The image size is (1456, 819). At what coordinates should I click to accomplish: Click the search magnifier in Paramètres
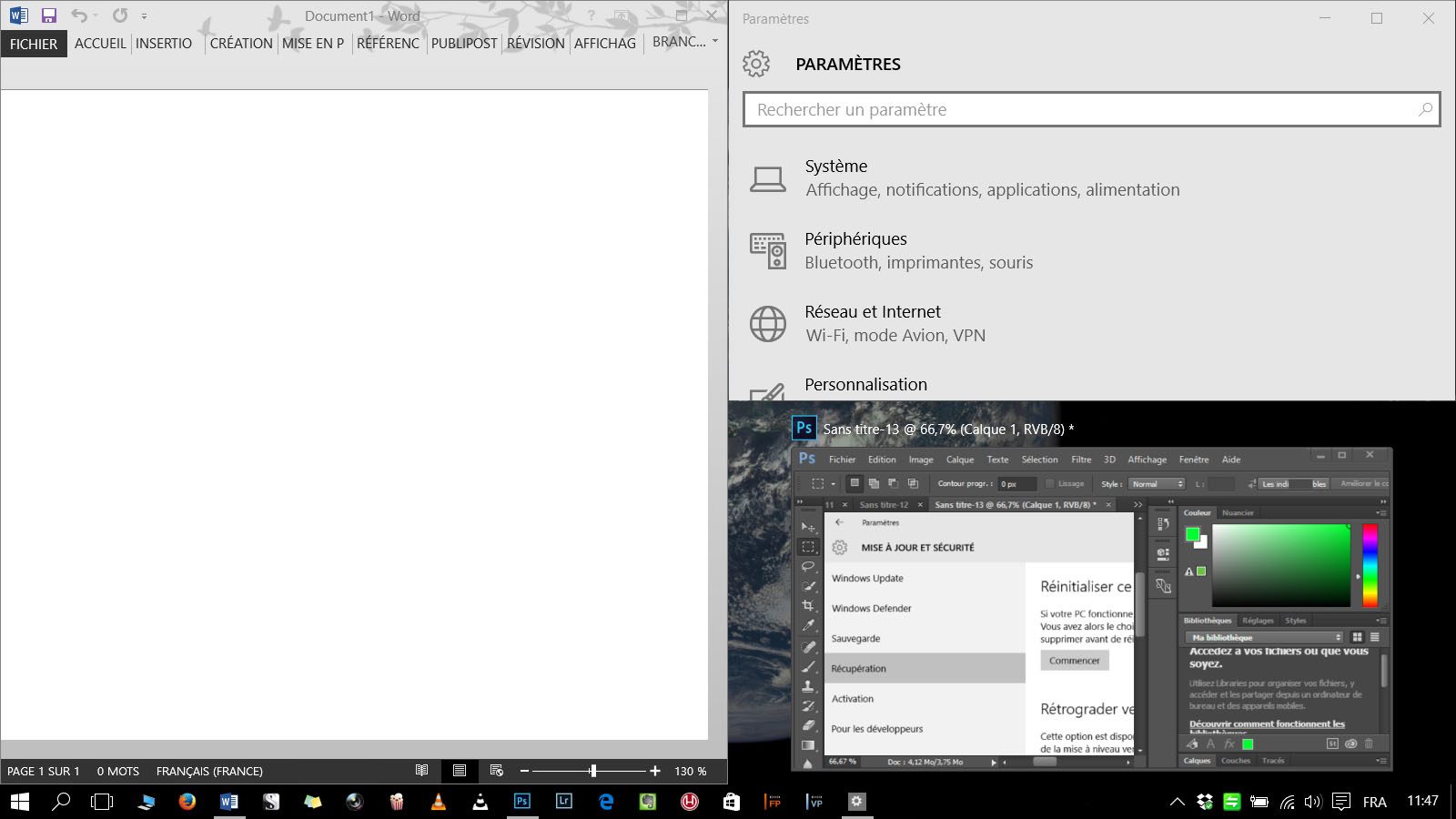click(1425, 109)
